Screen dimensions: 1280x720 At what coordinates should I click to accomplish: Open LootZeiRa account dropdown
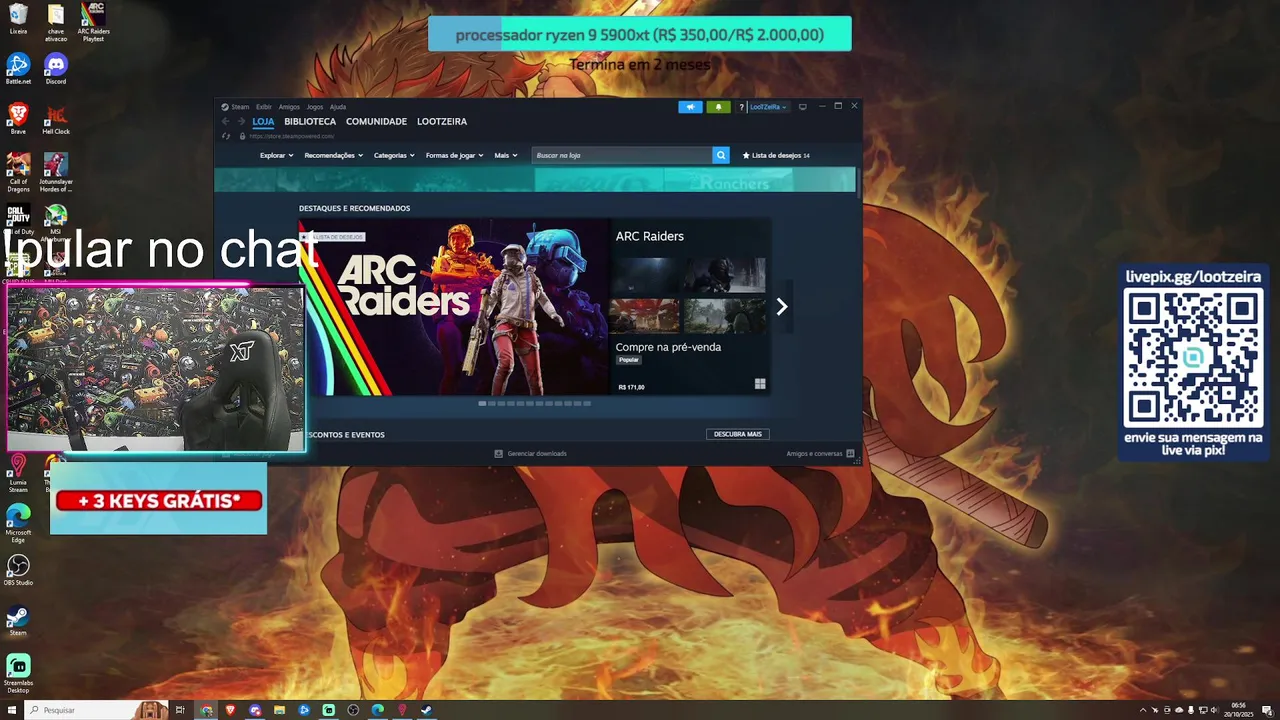tap(768, 107)
